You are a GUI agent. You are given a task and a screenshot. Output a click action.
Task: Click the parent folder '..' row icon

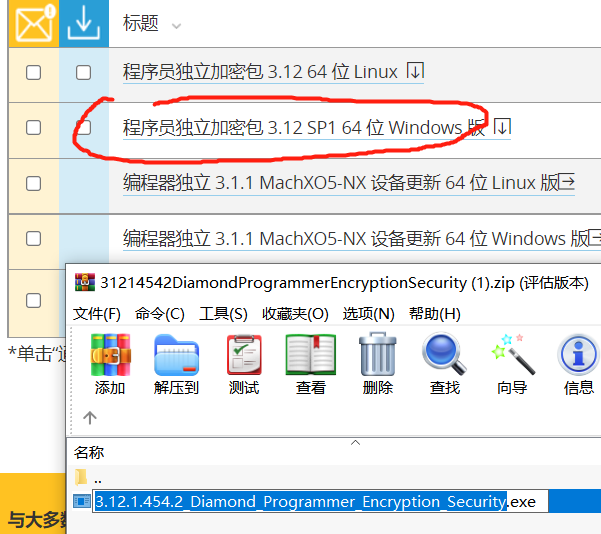[81, 477]
